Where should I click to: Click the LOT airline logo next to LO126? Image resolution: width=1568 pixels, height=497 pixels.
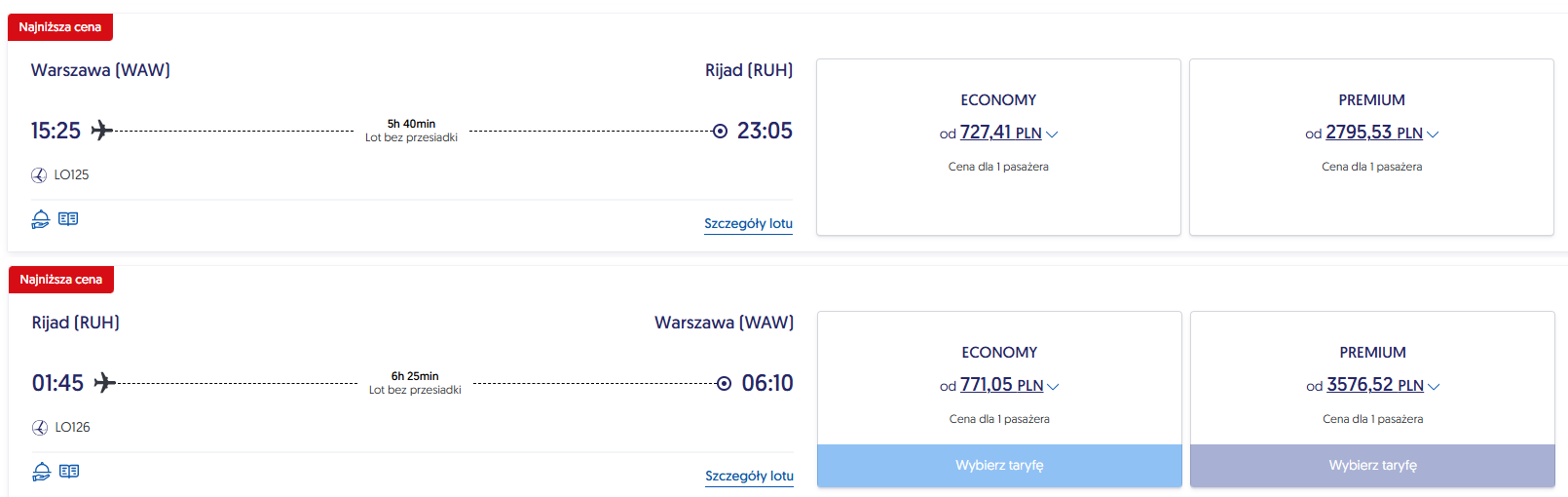[x=40, y=428]
